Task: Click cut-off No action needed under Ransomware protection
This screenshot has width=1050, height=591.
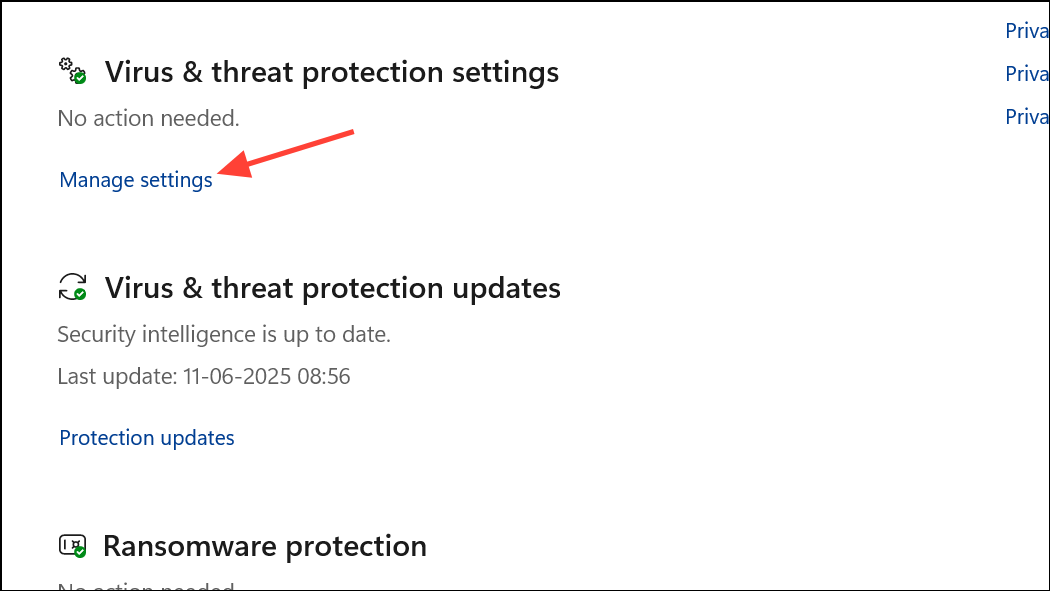Action: [146, 586]
